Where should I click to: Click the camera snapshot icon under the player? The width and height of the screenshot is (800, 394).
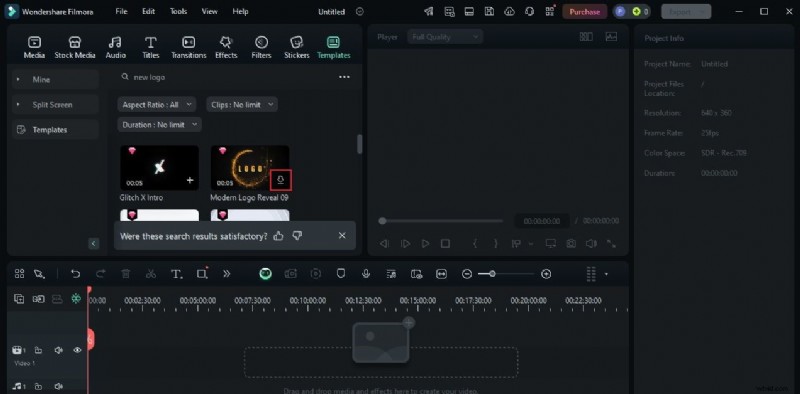[571, 244]
